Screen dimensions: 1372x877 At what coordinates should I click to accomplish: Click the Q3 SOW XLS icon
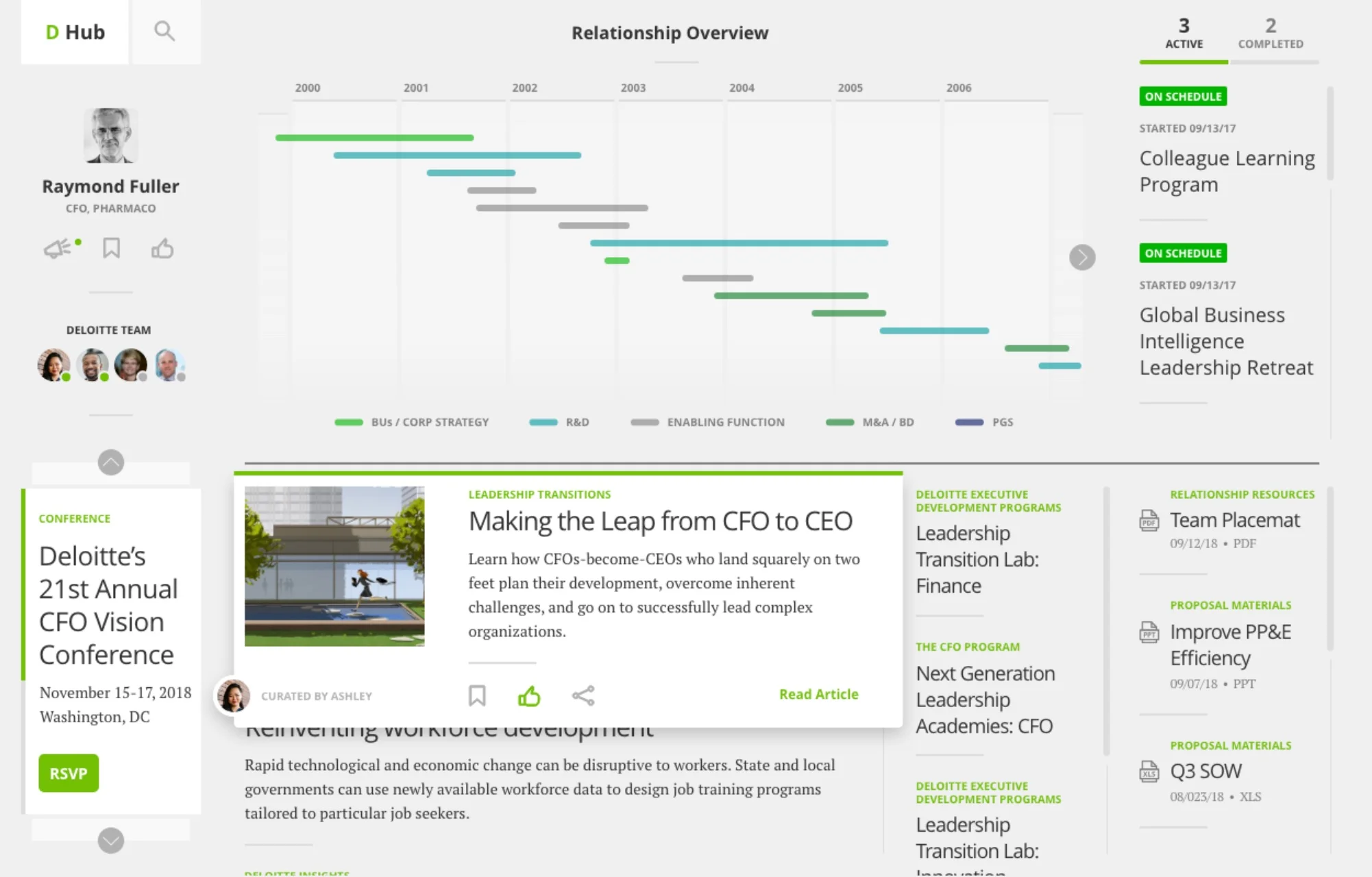click(1149, 772)
